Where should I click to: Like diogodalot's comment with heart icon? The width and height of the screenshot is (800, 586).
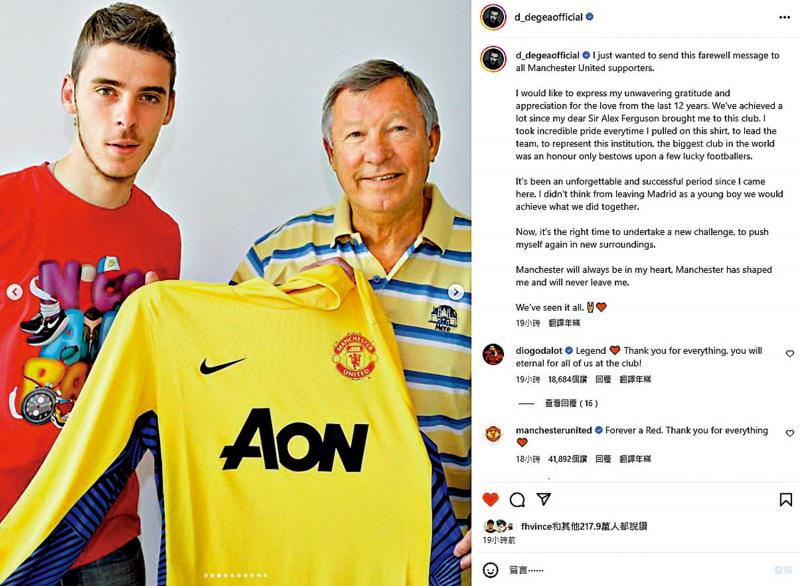pyautogui.click(x=790, y=353)
